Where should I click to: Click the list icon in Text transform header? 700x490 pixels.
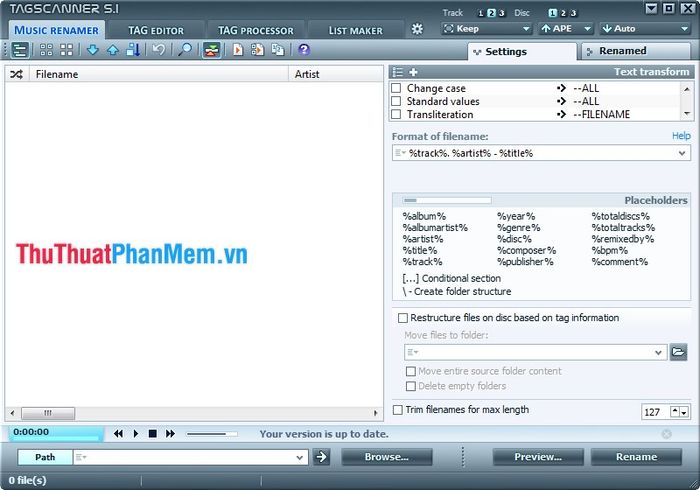[397, 72]
